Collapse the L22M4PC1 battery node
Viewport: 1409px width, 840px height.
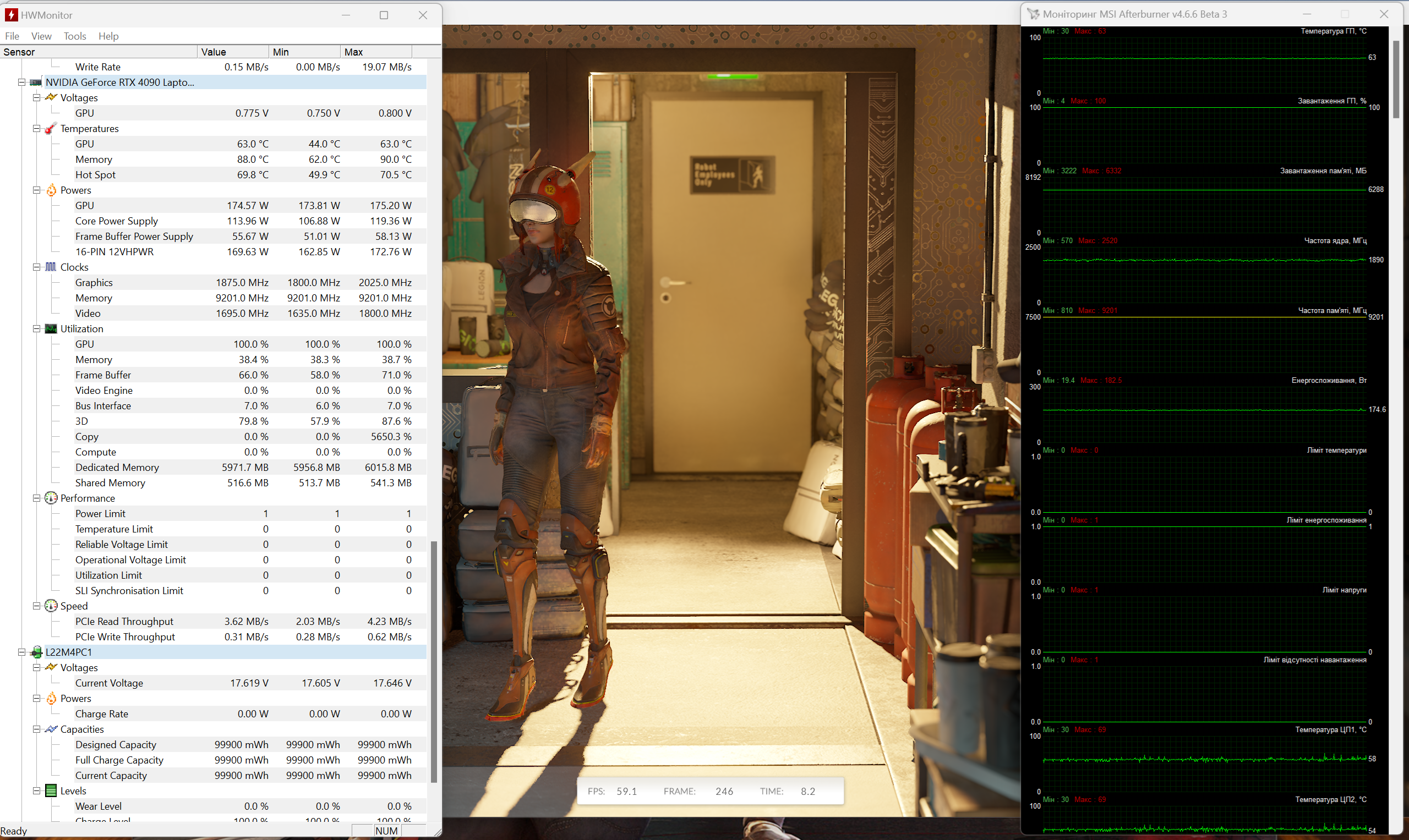(21, 652)
